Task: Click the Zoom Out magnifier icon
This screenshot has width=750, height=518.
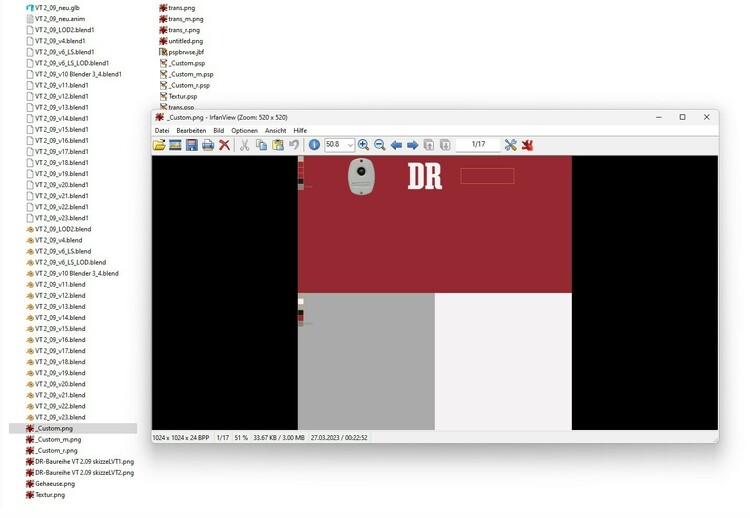Action: coord(380,145)
